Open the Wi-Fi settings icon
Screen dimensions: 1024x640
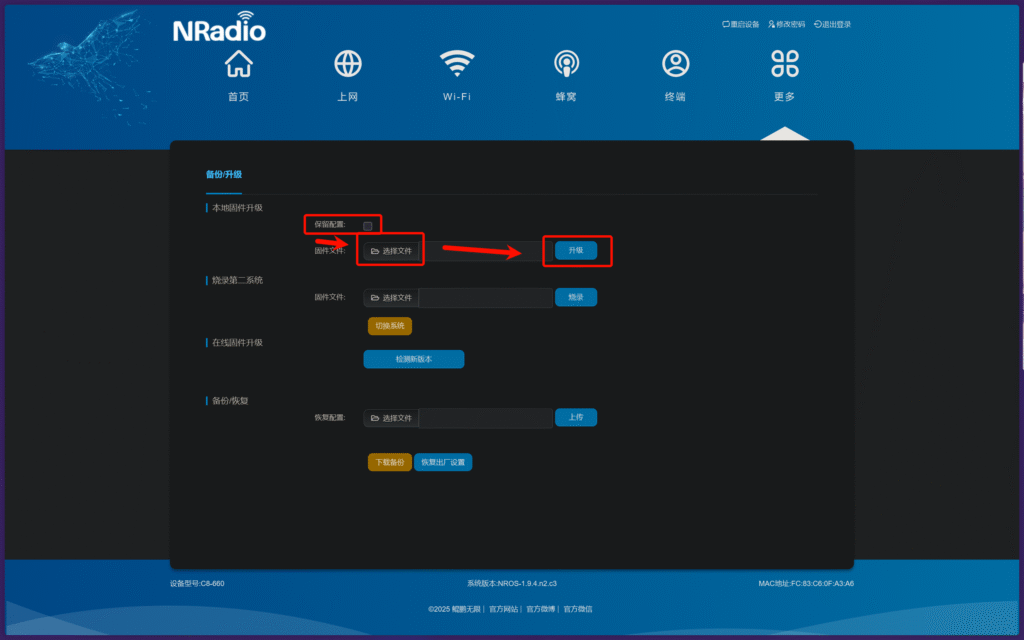point(457,64)
